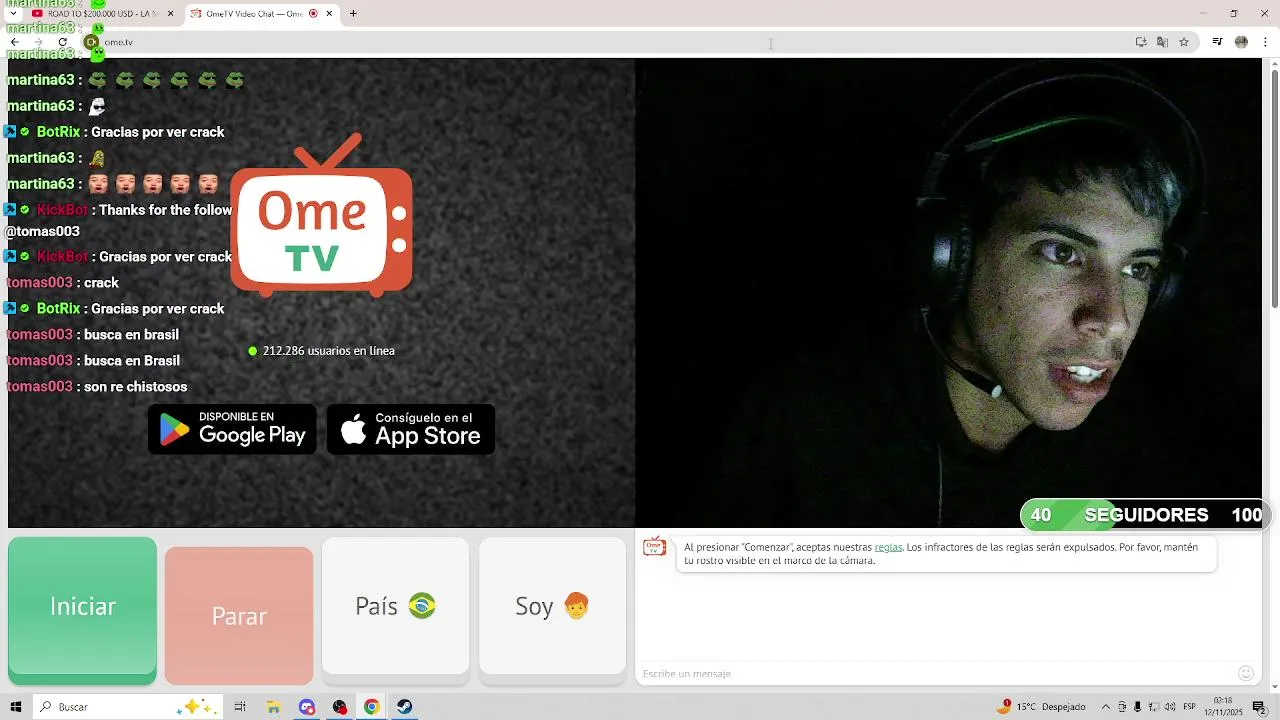The height and width of the screenshot is (720, 1280).
Task: Open the Chrome profile avatar
Action: point(1241,42)
